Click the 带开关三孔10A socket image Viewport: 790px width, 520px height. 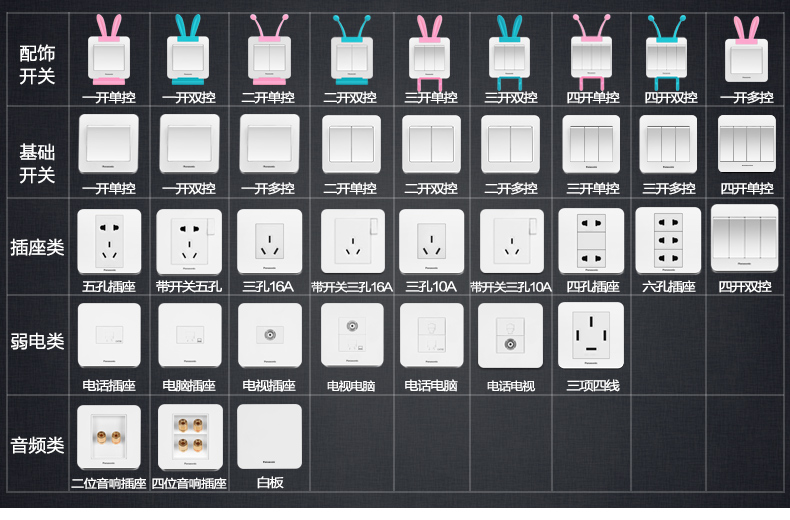(511, 242)
